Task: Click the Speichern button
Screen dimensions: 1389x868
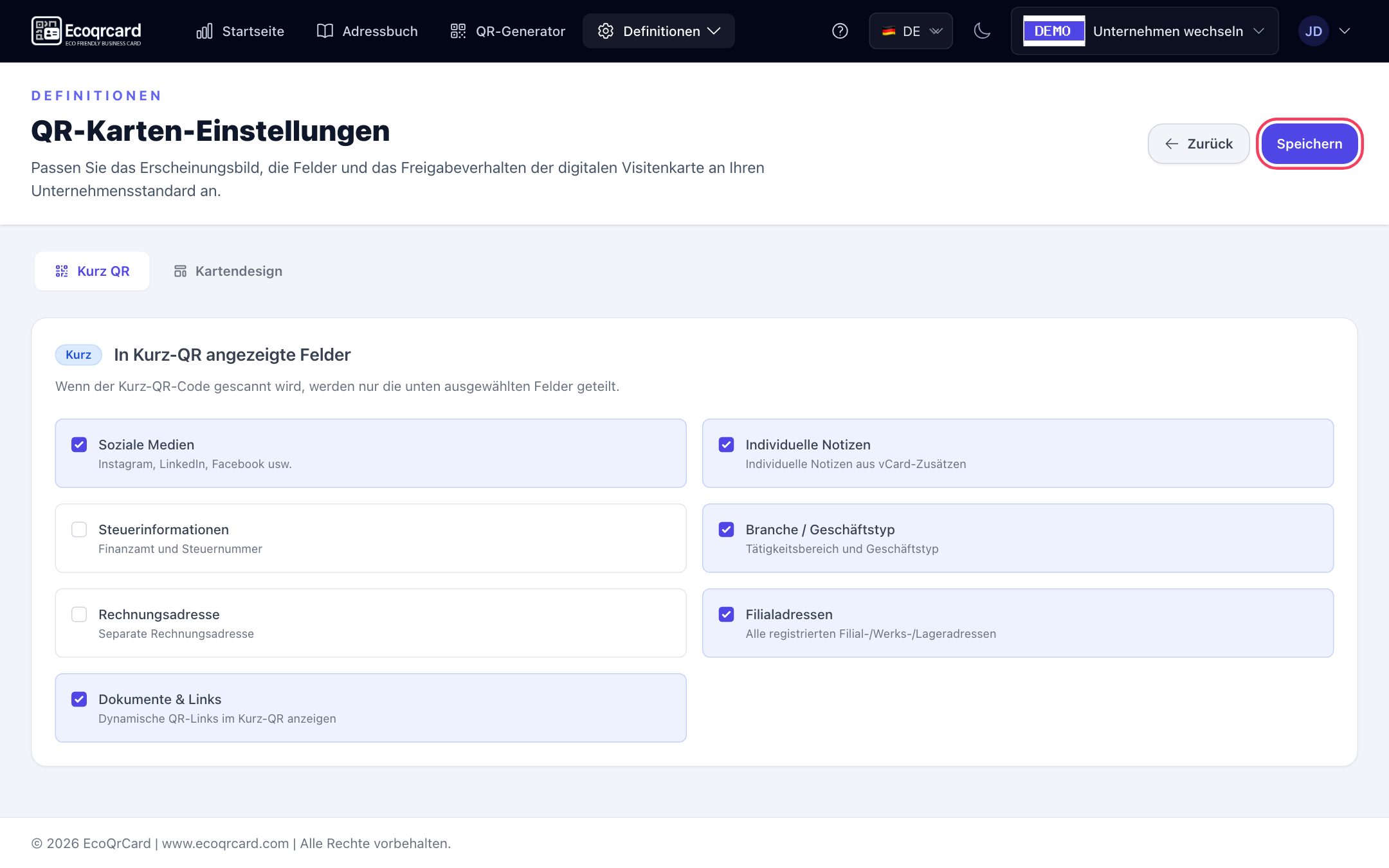Action: [1309, 143]
